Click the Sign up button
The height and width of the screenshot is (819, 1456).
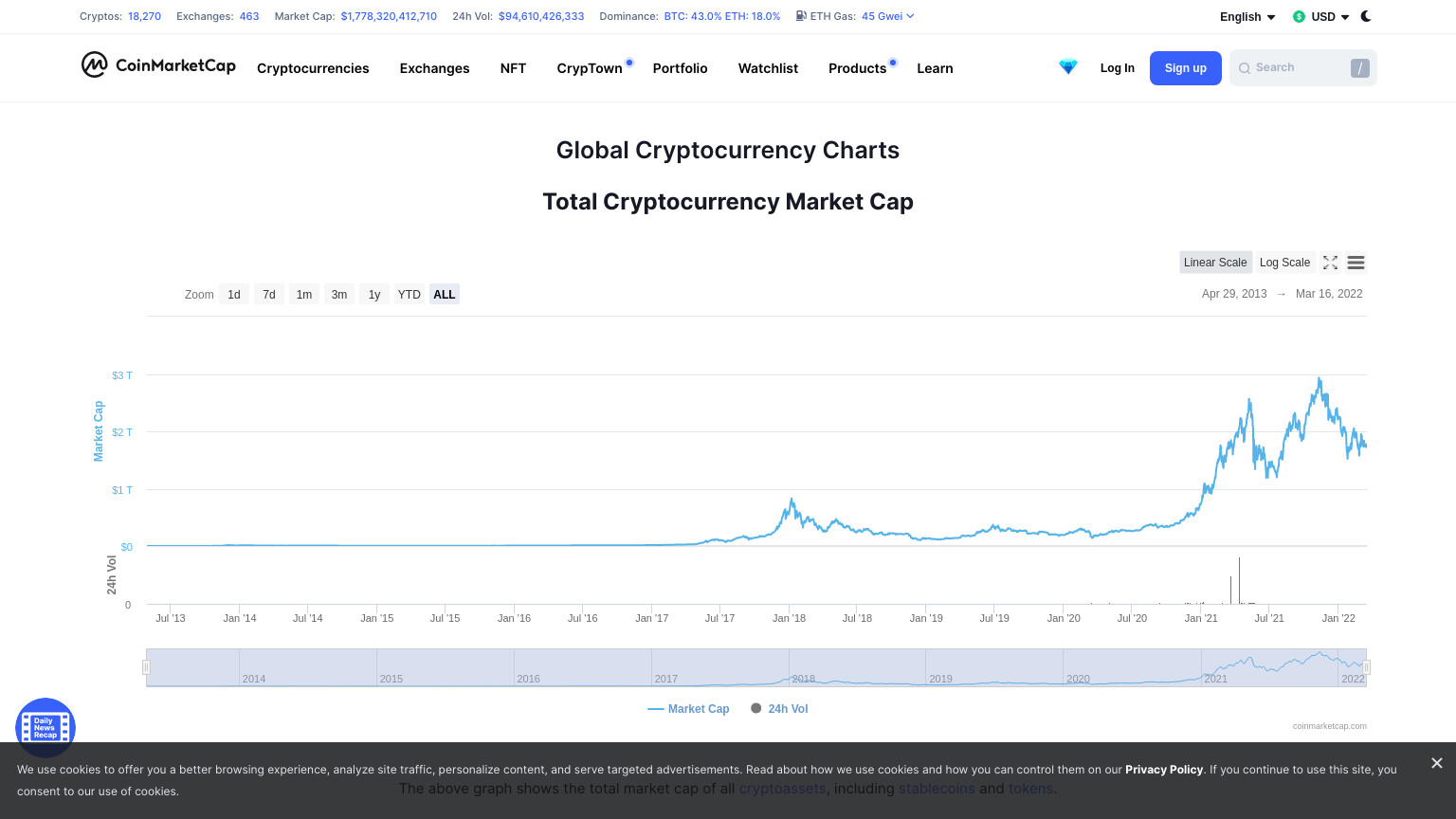(1186, 68)
